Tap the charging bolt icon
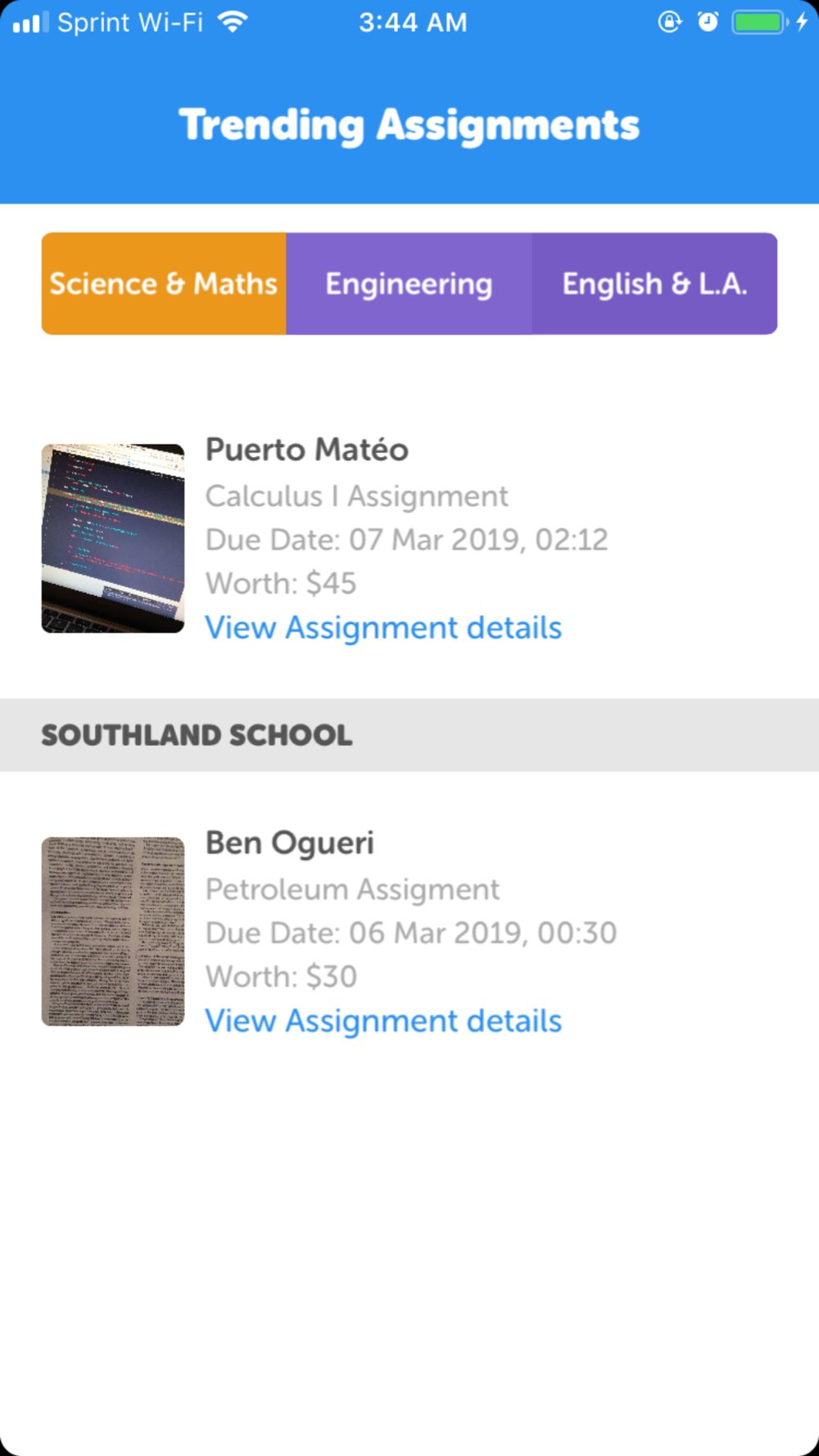 pos(803,22)
